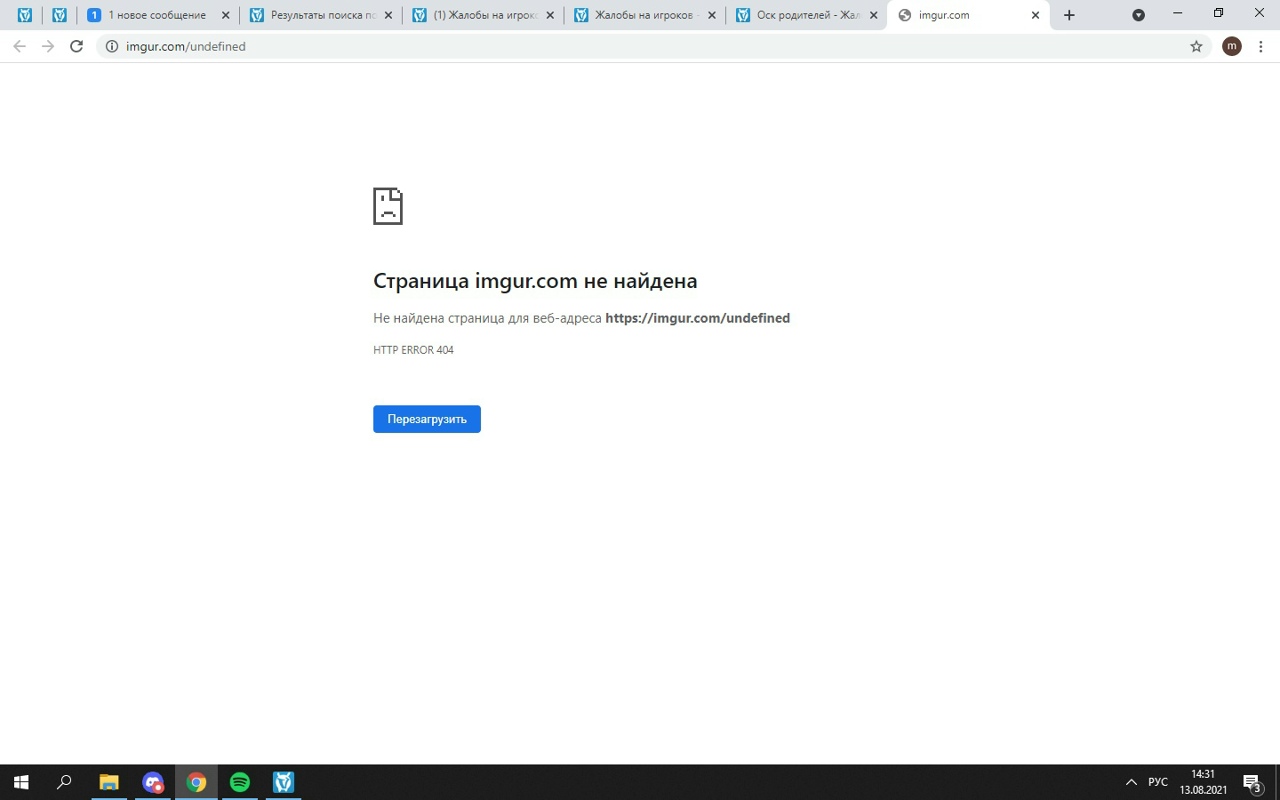
Task: Close the 'Результаты поиска' tab
Action: click(x=389, y=15)
